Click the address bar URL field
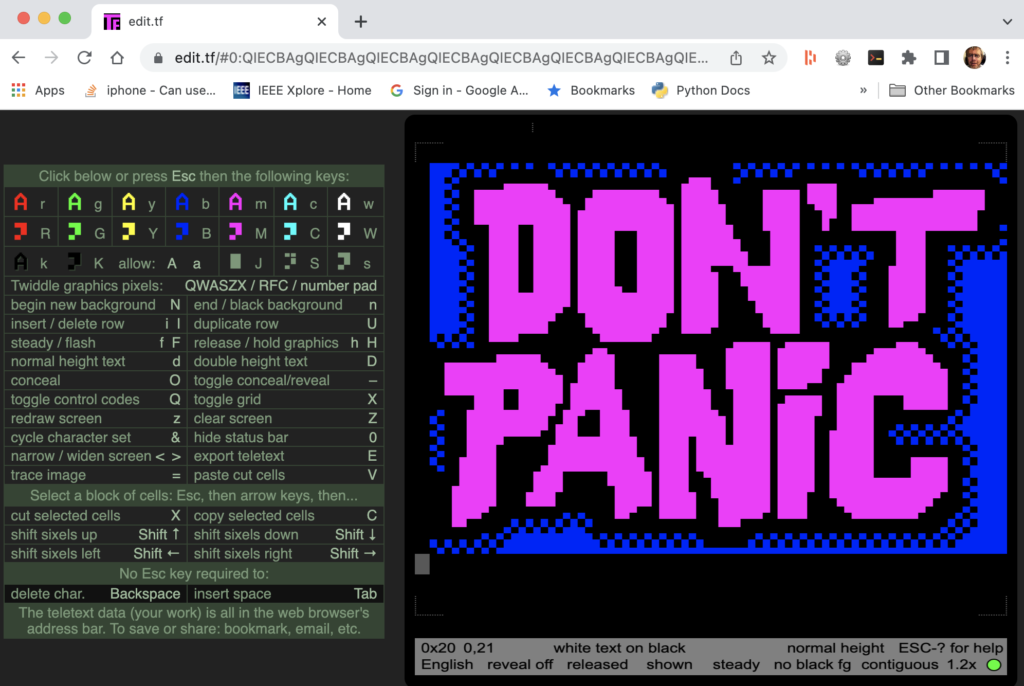 tap(441, 58)
